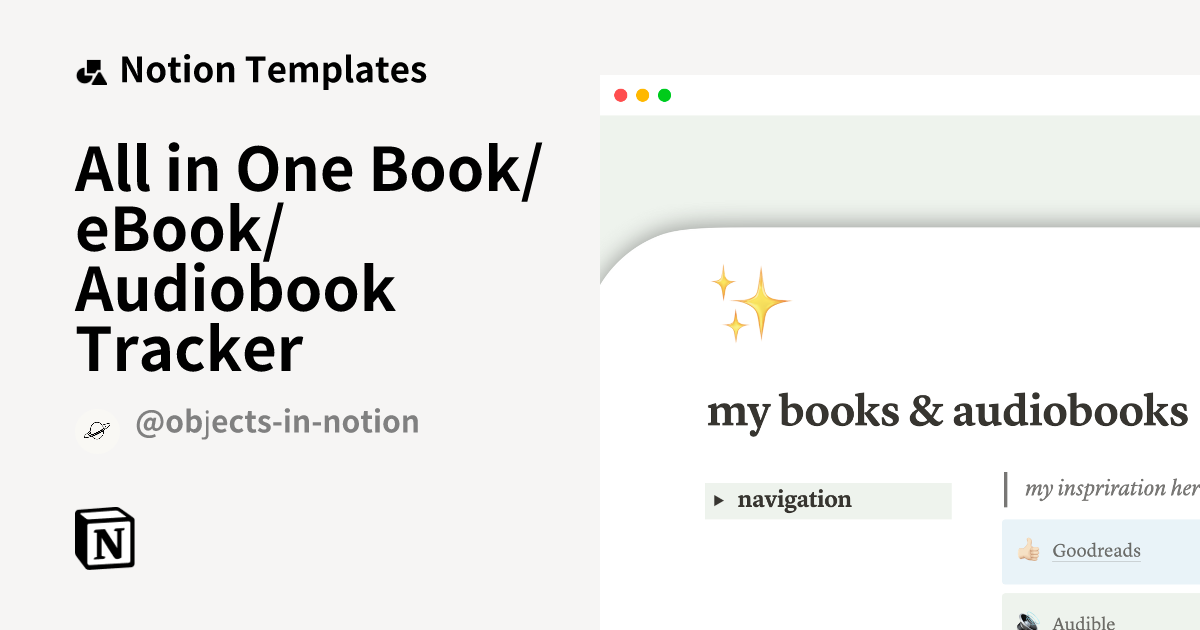
Task: Click the speaker icon on the Audible callout
Action: 1027,620
